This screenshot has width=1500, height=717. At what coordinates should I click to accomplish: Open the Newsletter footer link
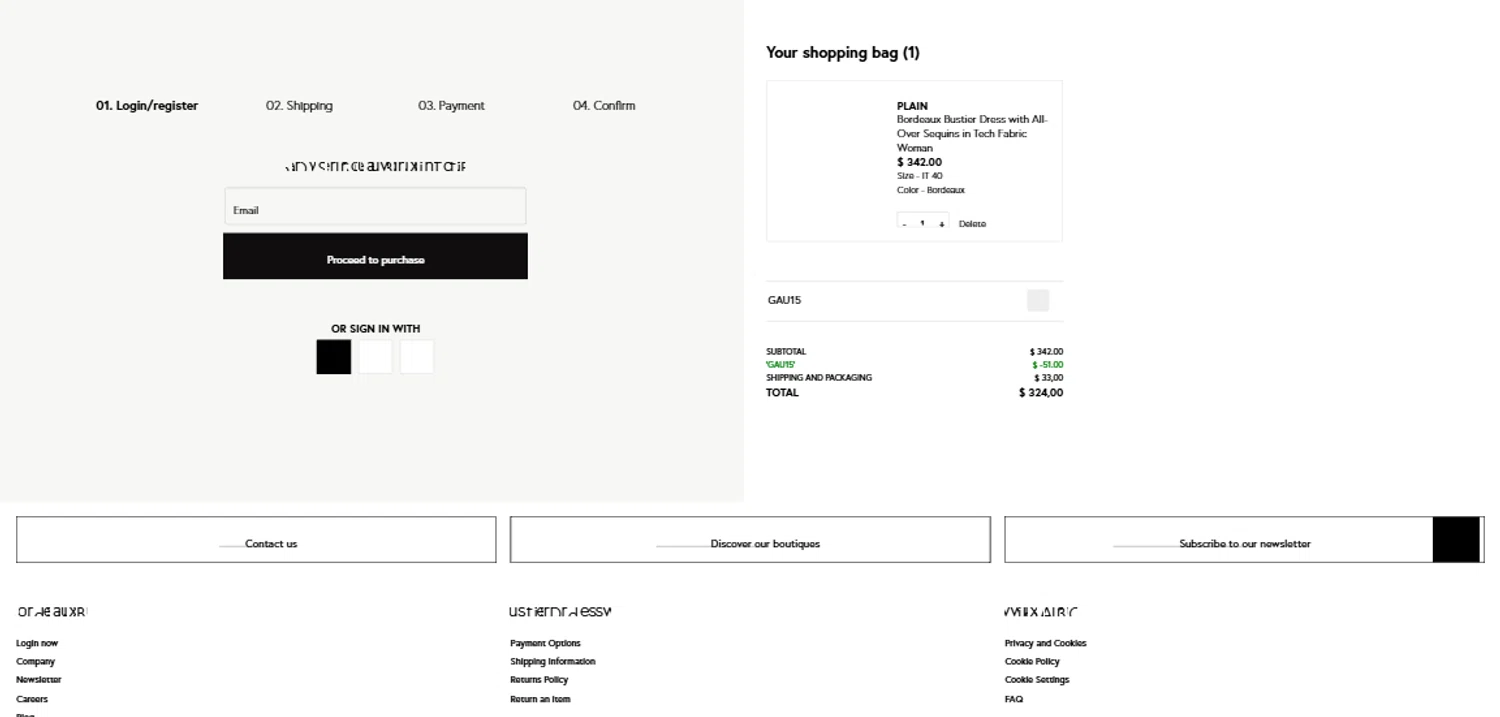(38, 679)
